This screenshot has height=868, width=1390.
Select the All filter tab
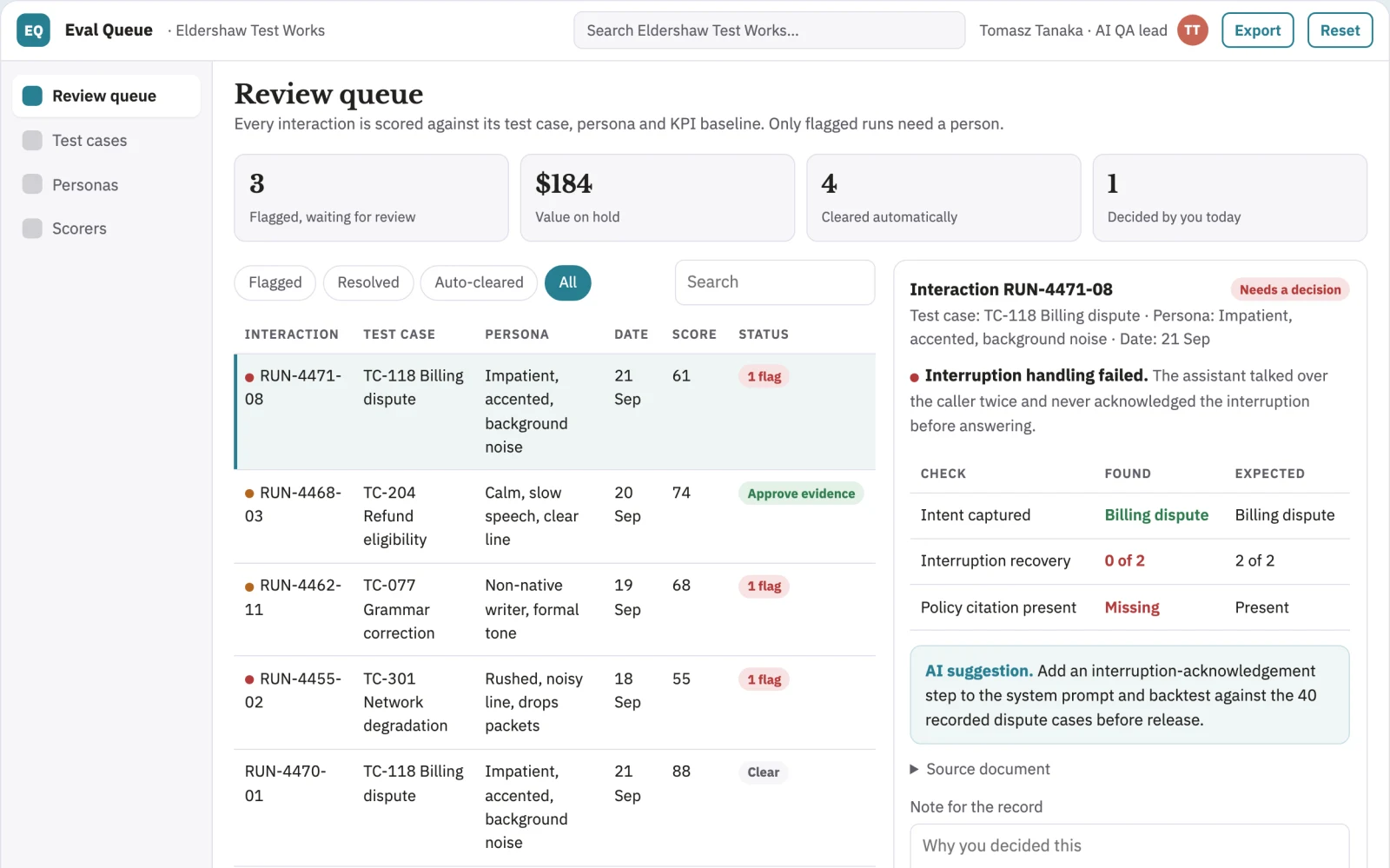coord(568,282)
